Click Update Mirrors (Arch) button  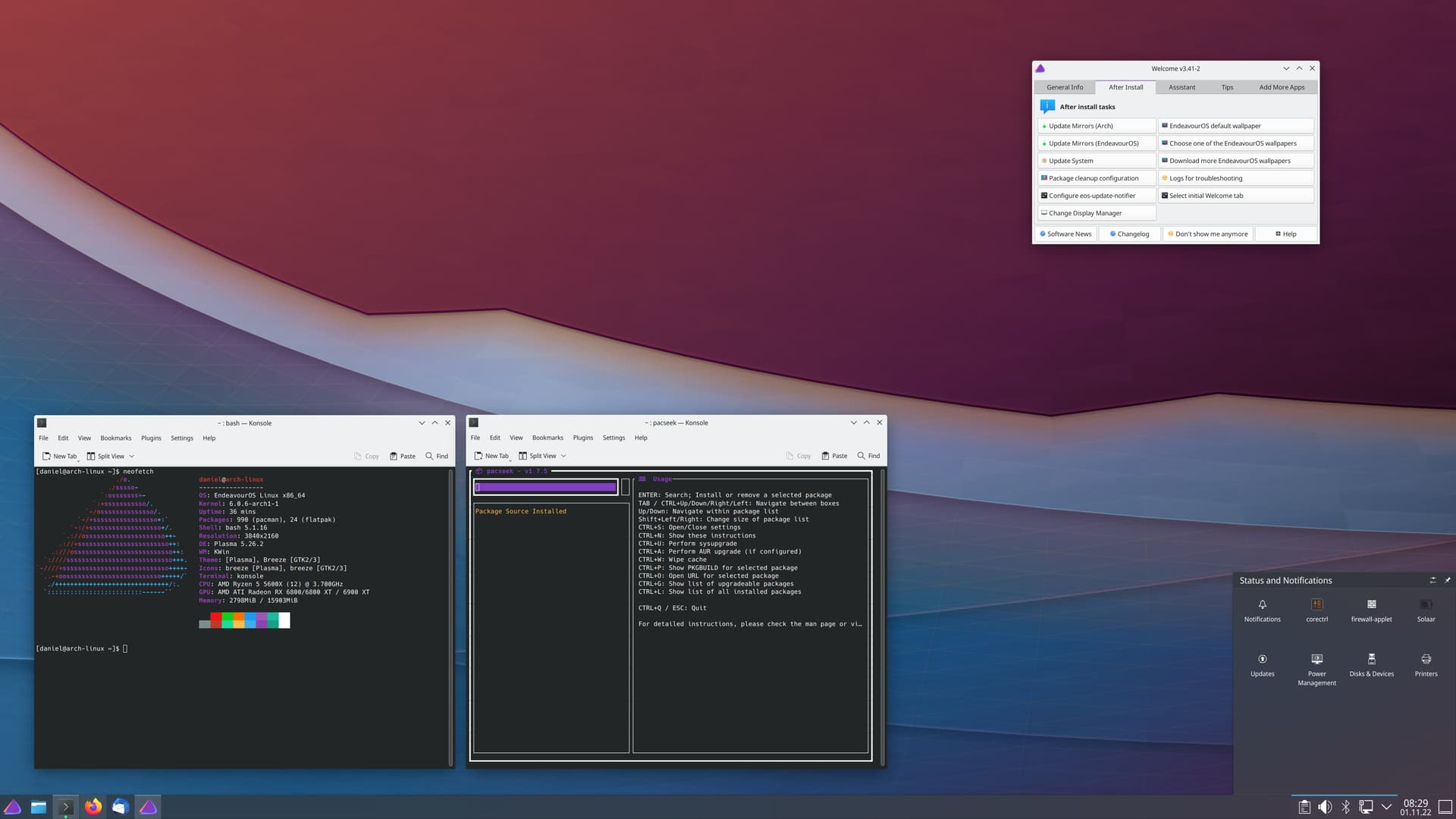[x=1097, y=126]
